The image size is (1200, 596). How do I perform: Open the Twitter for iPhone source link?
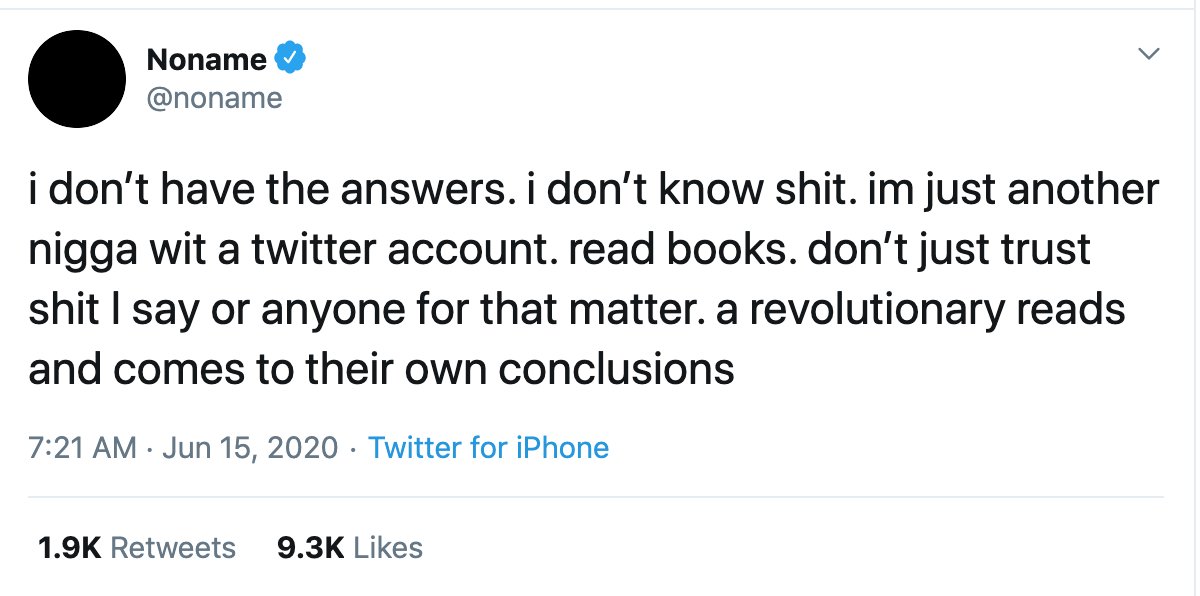488,447
